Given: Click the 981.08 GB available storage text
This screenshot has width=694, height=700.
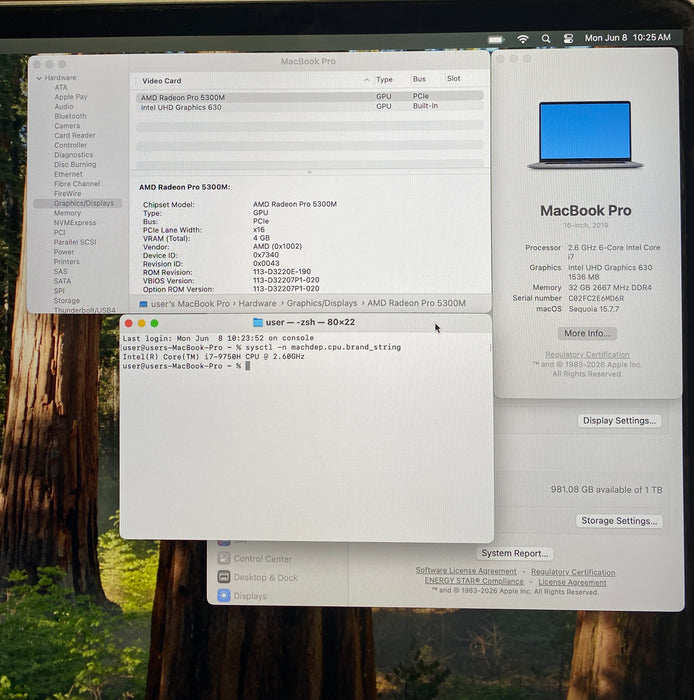Looking at the screenshot, I should click(x=606, y=490).
